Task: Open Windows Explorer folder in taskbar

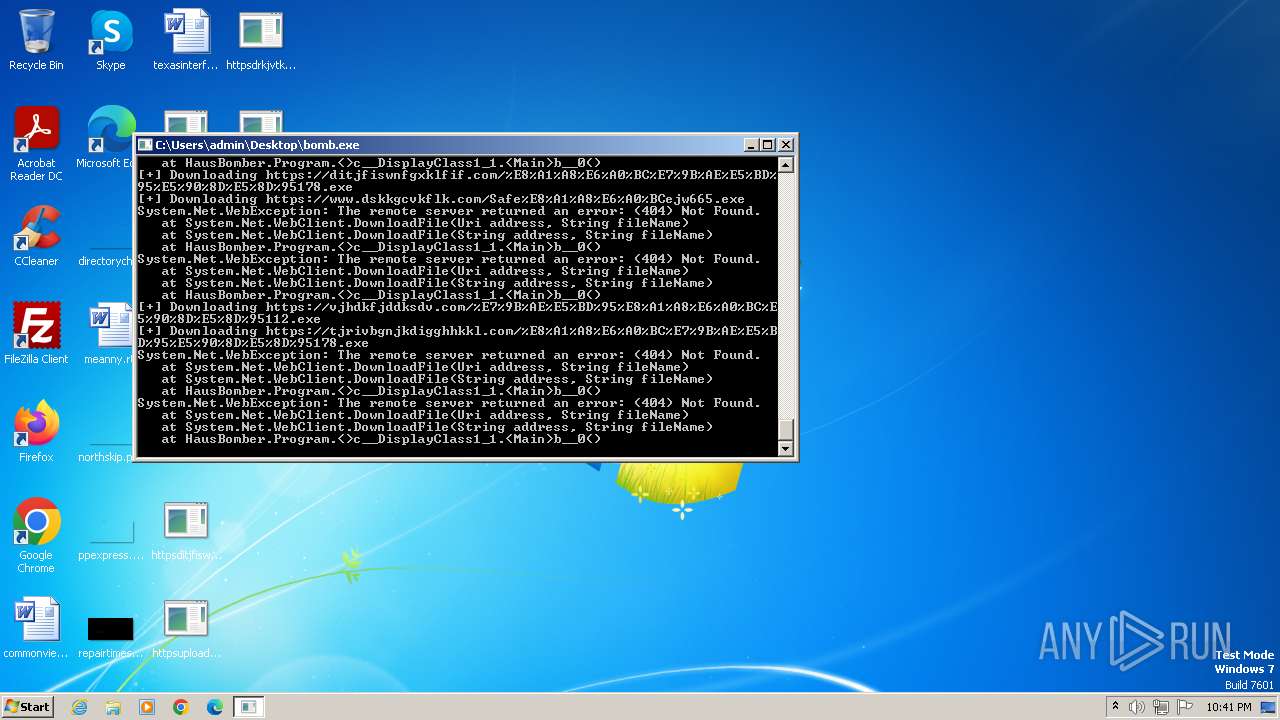Action: (x=113, y=707)
